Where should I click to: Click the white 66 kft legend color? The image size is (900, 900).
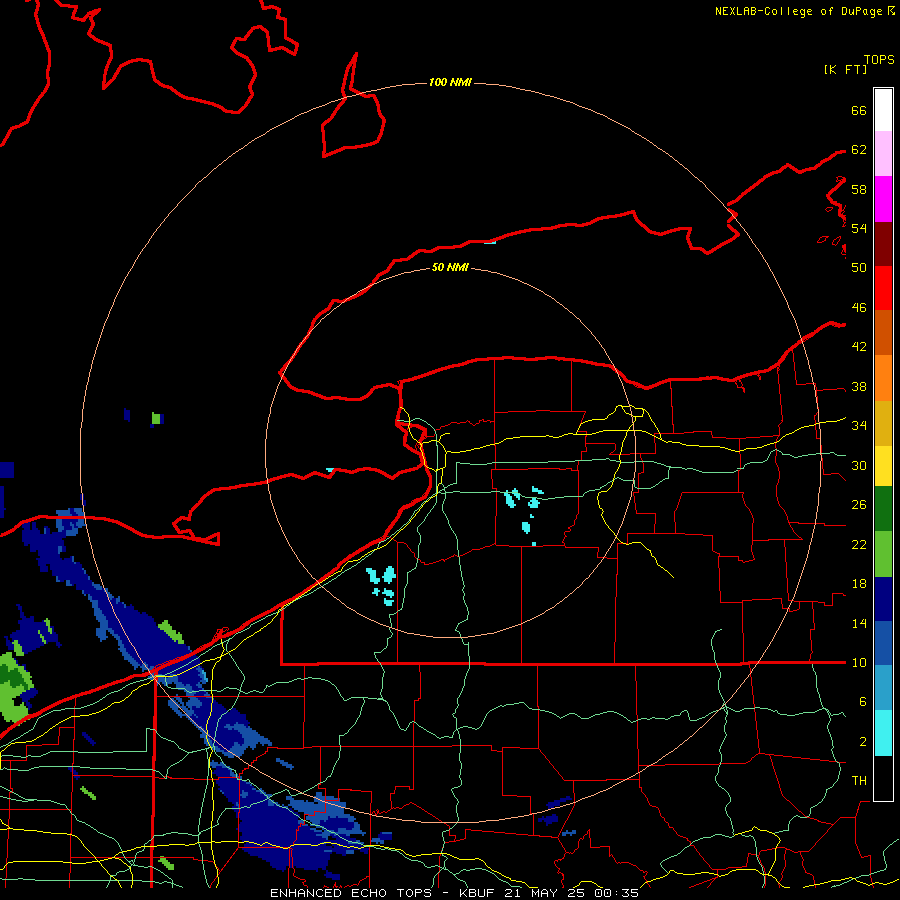pos(883,110)
